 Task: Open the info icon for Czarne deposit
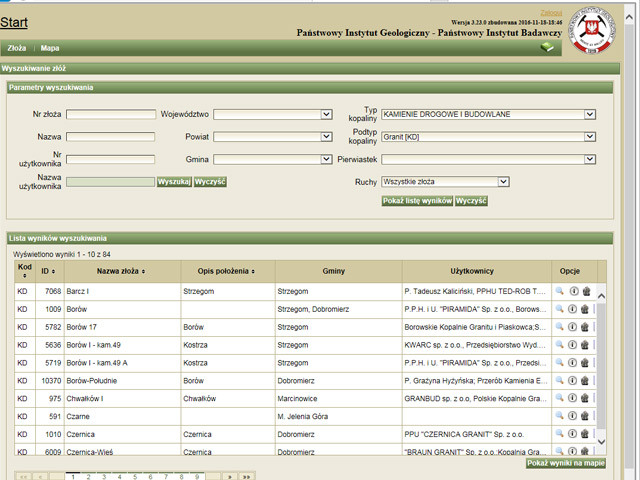tap(573, 417)
